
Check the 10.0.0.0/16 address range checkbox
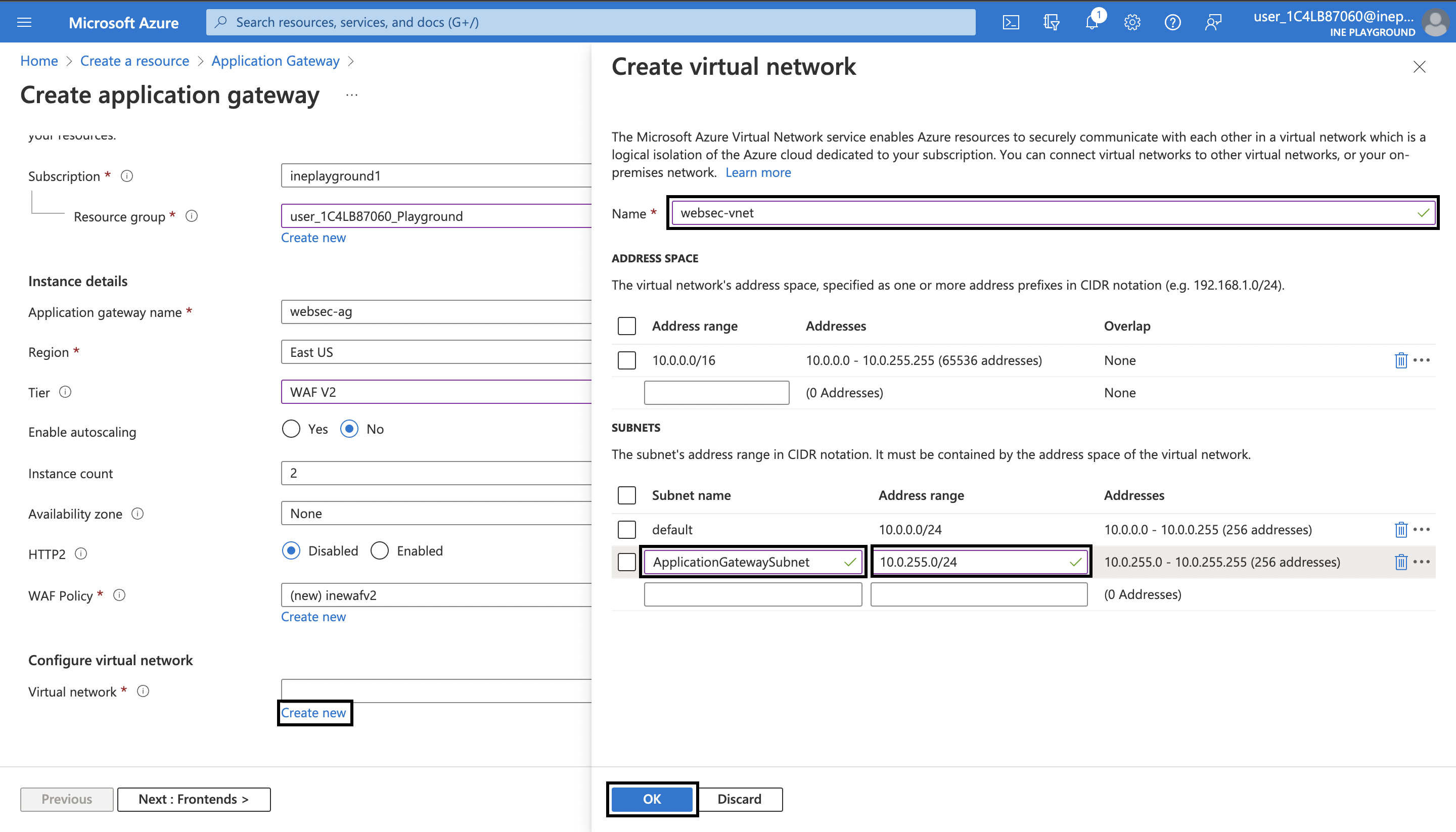click(x=627, y=360)
